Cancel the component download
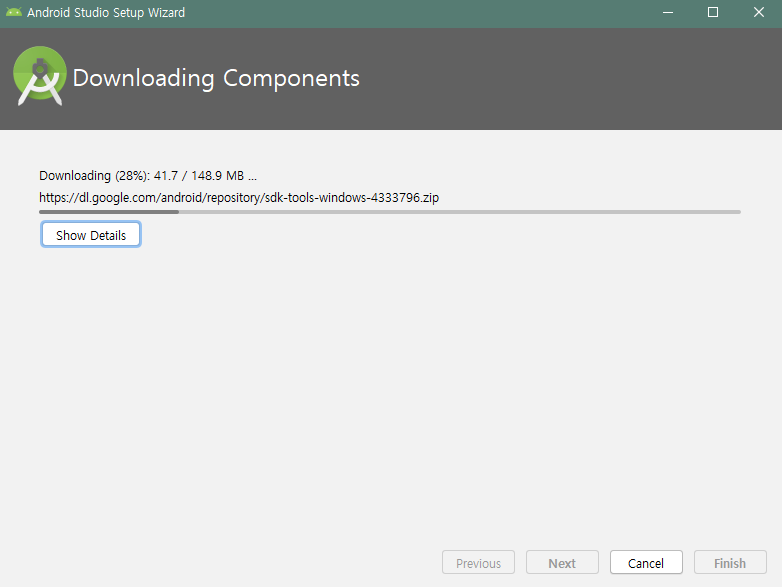 [646, 563]
